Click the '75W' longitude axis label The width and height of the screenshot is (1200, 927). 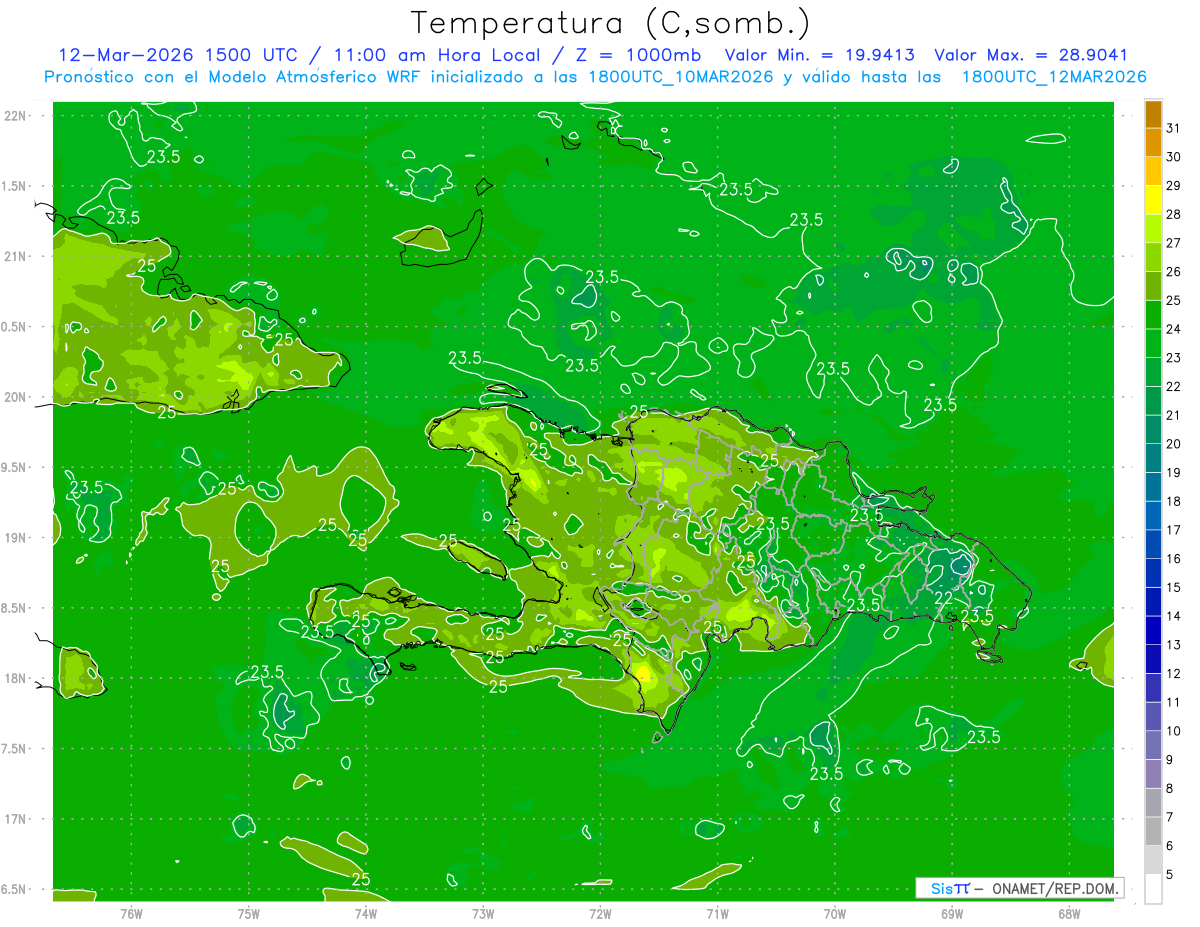(249, 913)
